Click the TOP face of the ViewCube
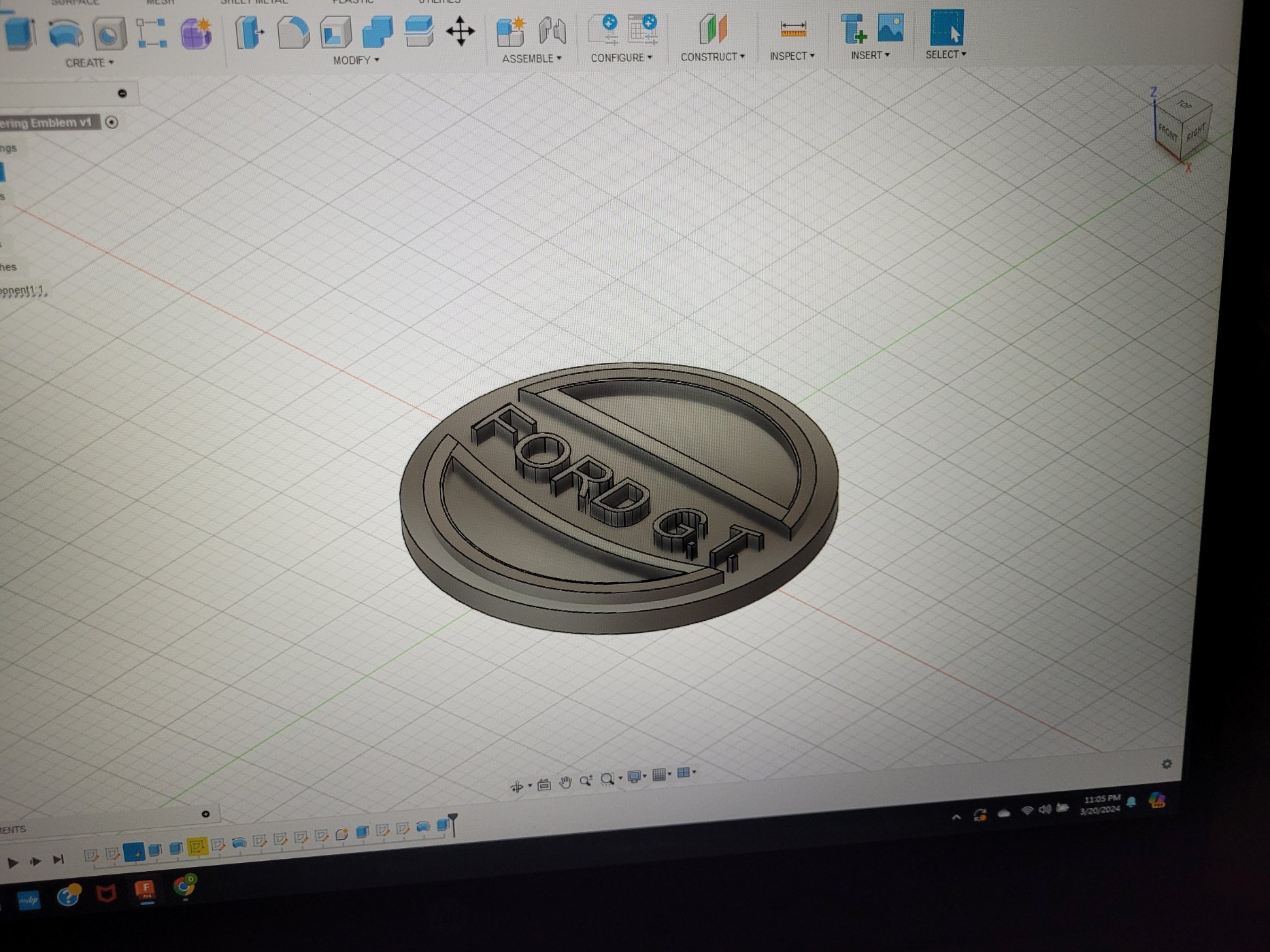This screenshot has width=1270, height=952. click(x=1184, y=104)
